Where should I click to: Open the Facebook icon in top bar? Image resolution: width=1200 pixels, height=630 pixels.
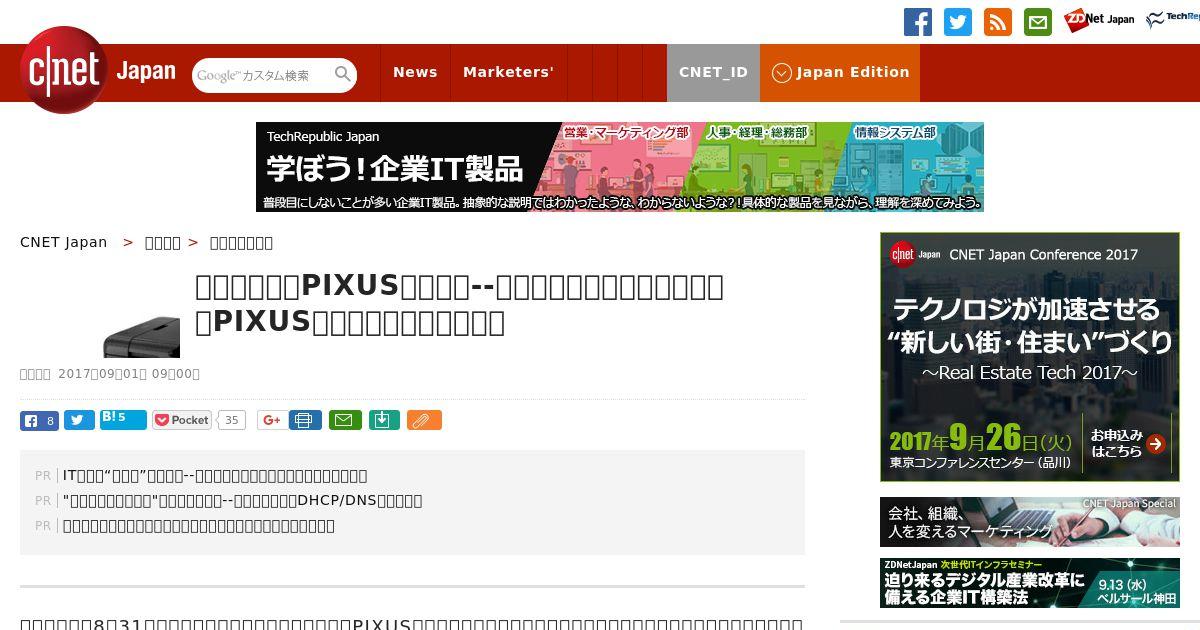click(918, 22)
